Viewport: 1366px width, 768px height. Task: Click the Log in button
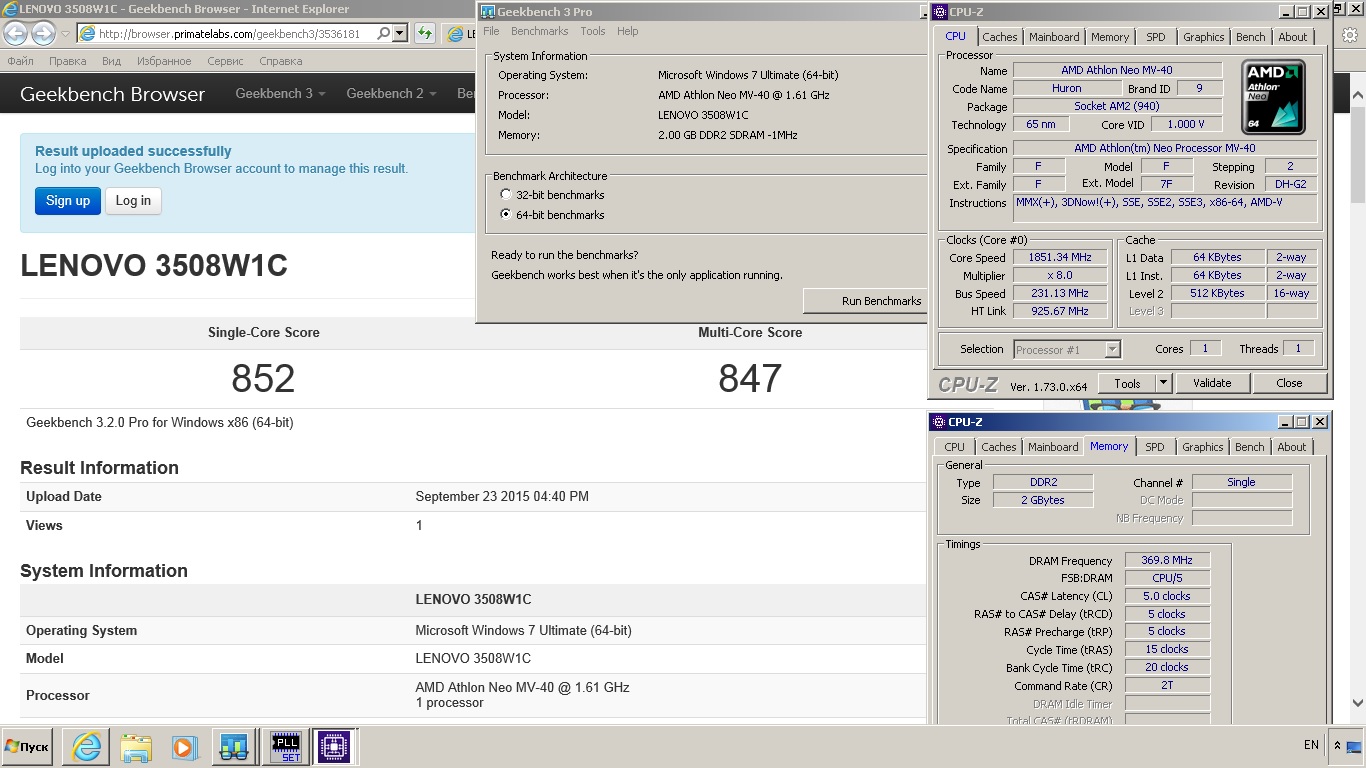(x=133, y=201)
